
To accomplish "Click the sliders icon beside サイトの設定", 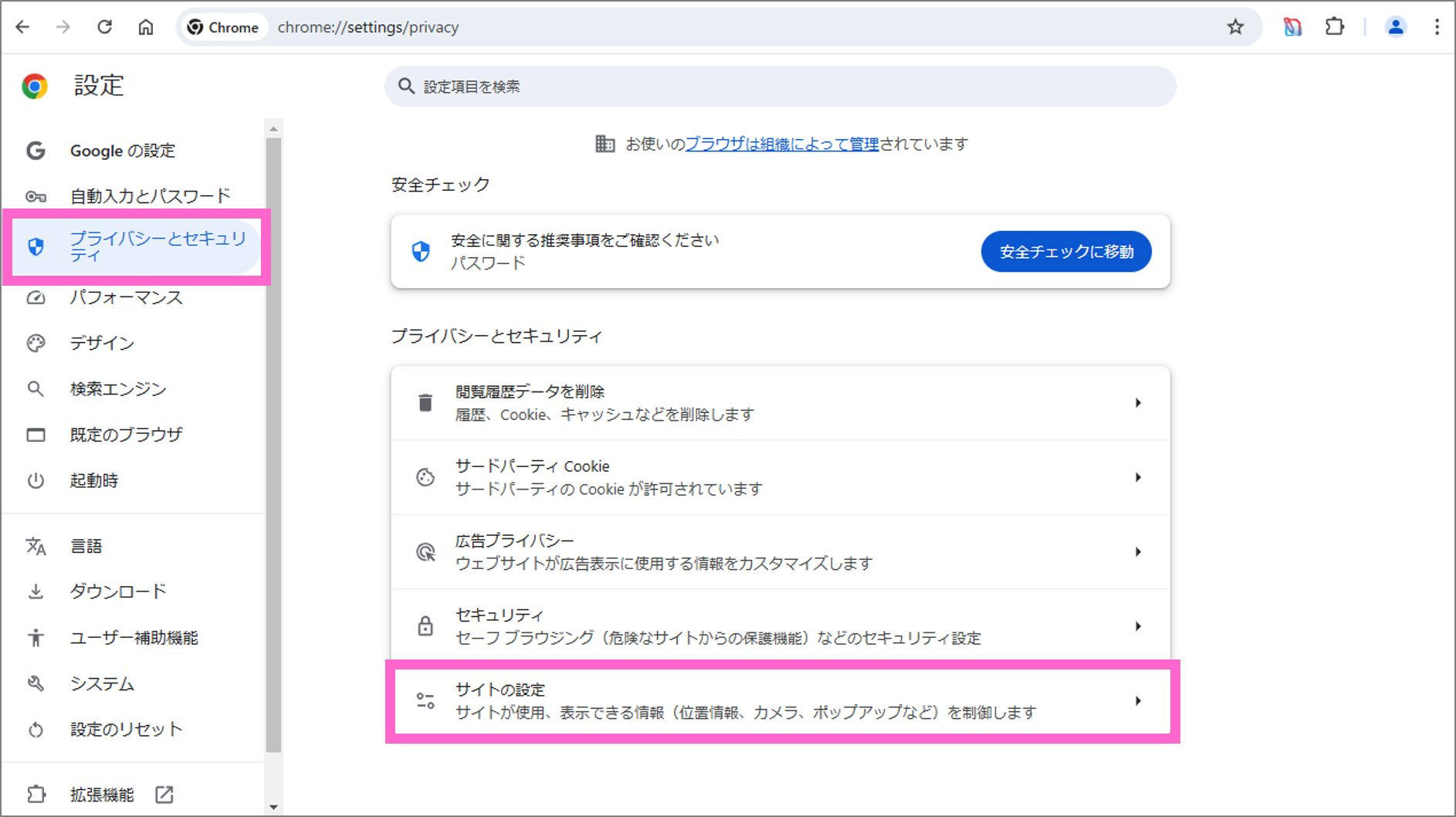I will [425, 701].
